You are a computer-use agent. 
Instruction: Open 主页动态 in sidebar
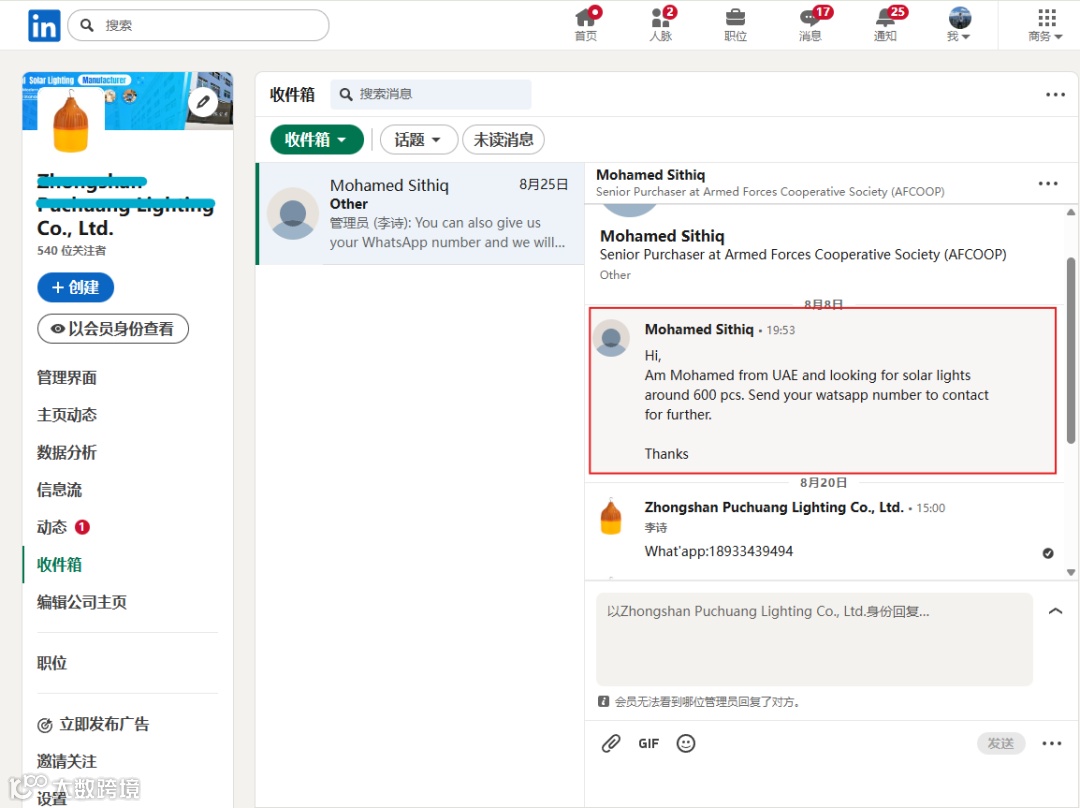[67, 415]
